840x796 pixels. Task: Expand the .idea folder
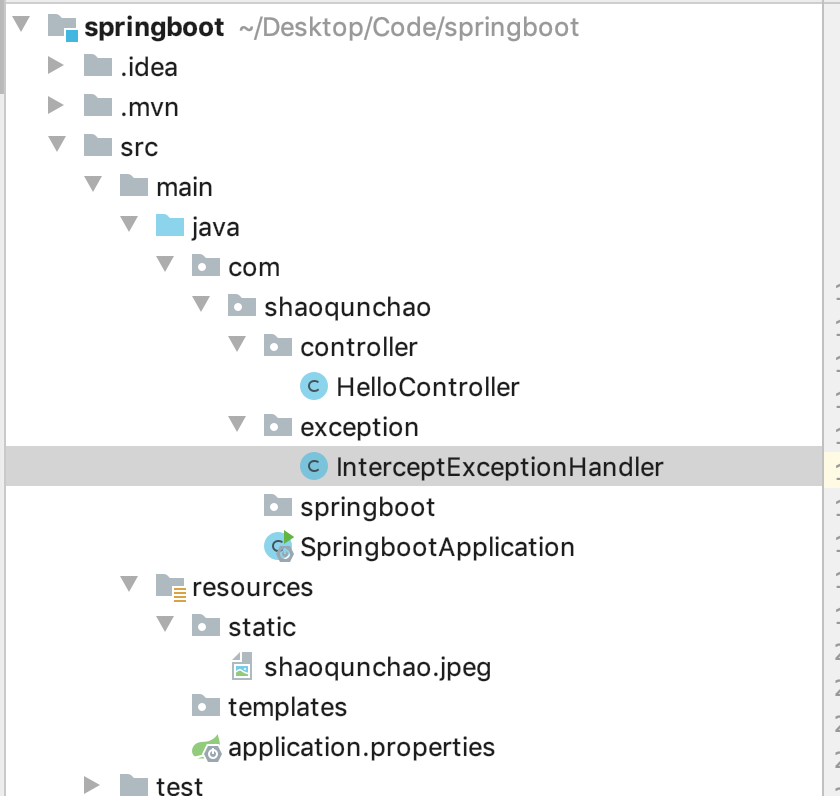pos(58,67)
